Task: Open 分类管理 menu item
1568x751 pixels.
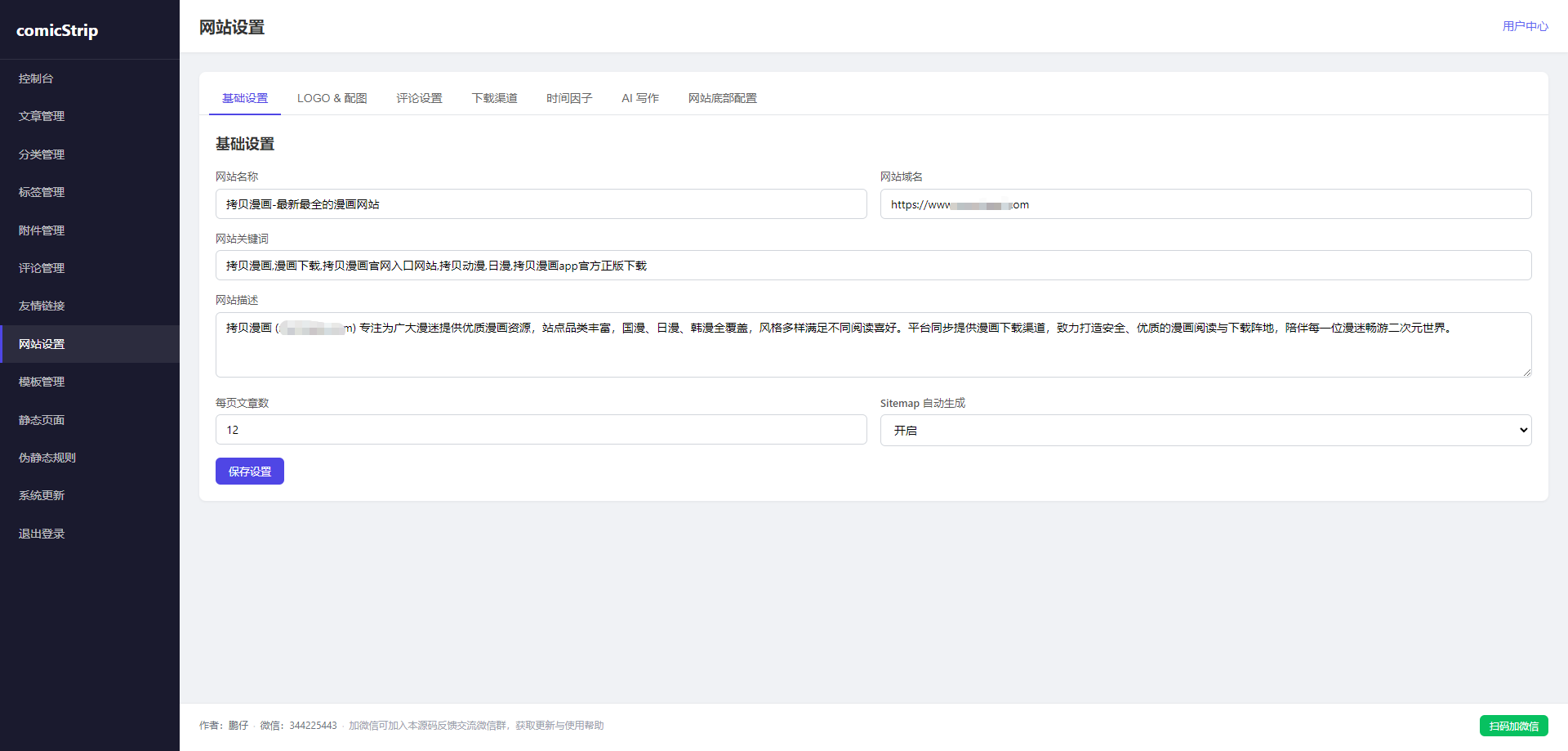Action: point(90,154)
